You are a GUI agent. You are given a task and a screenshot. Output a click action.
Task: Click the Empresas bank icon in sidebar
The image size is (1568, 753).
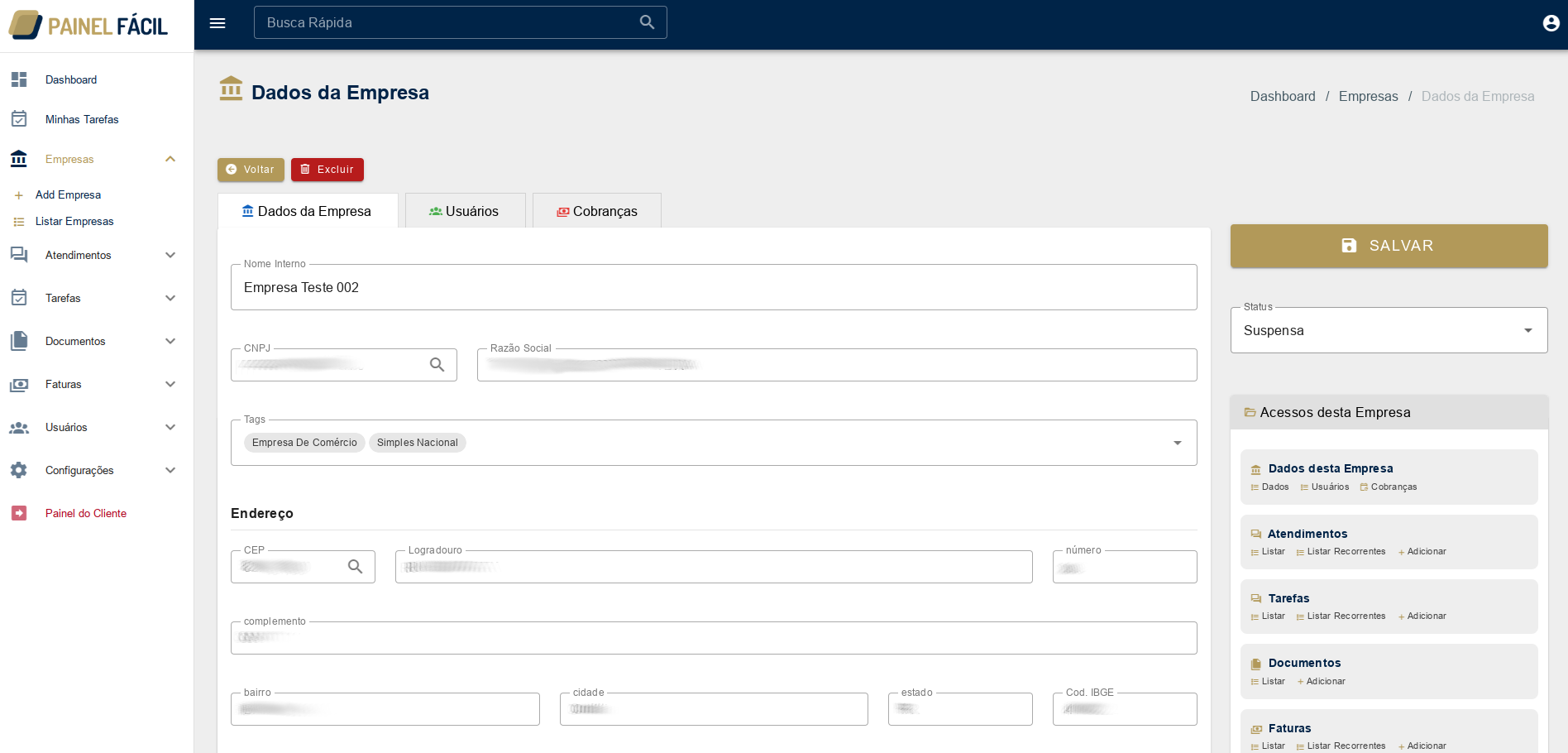[19, 159]
